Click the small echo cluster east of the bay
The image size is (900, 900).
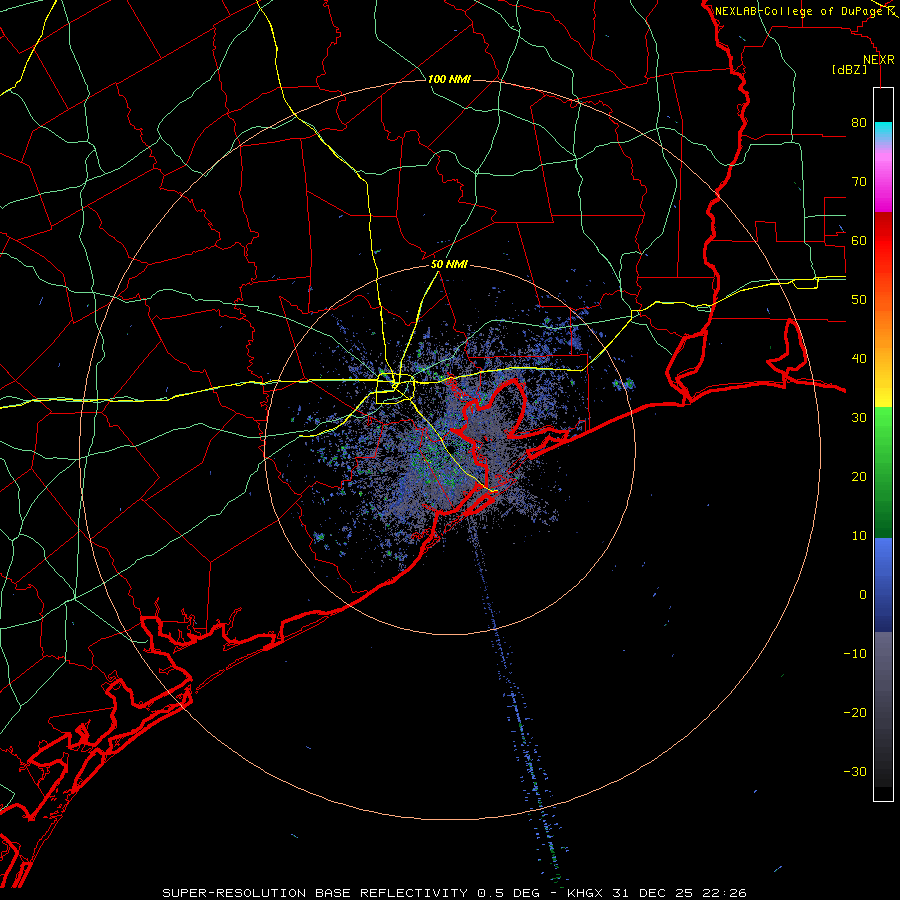(x=624, y=383)
